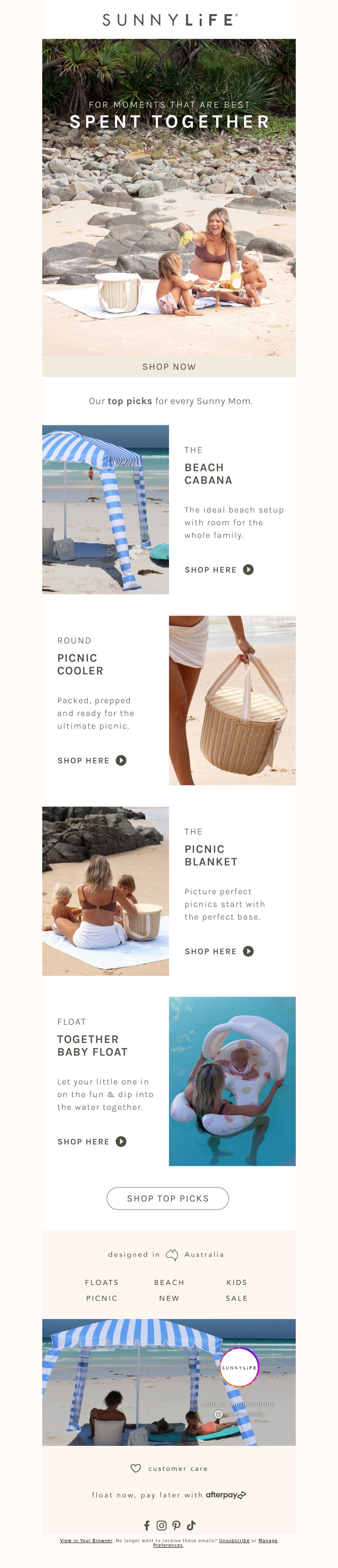Viewport: 338px width, 1568px height.
Task: Click SHOP HERE for Picnic Blanket
Action: [x=210, y=951]
